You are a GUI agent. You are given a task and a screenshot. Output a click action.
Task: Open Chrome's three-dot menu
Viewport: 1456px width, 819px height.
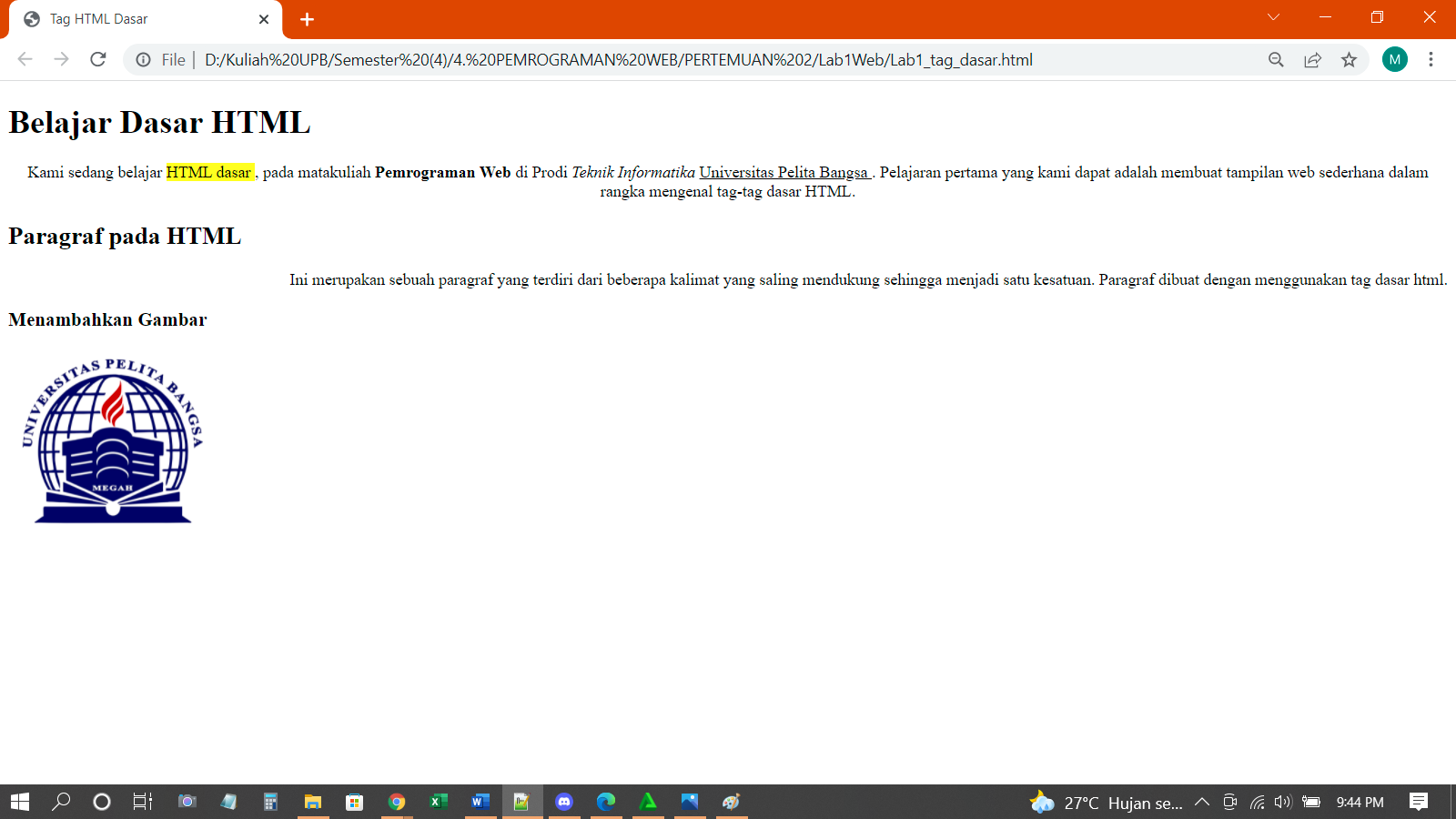(x=1431, y=59)
